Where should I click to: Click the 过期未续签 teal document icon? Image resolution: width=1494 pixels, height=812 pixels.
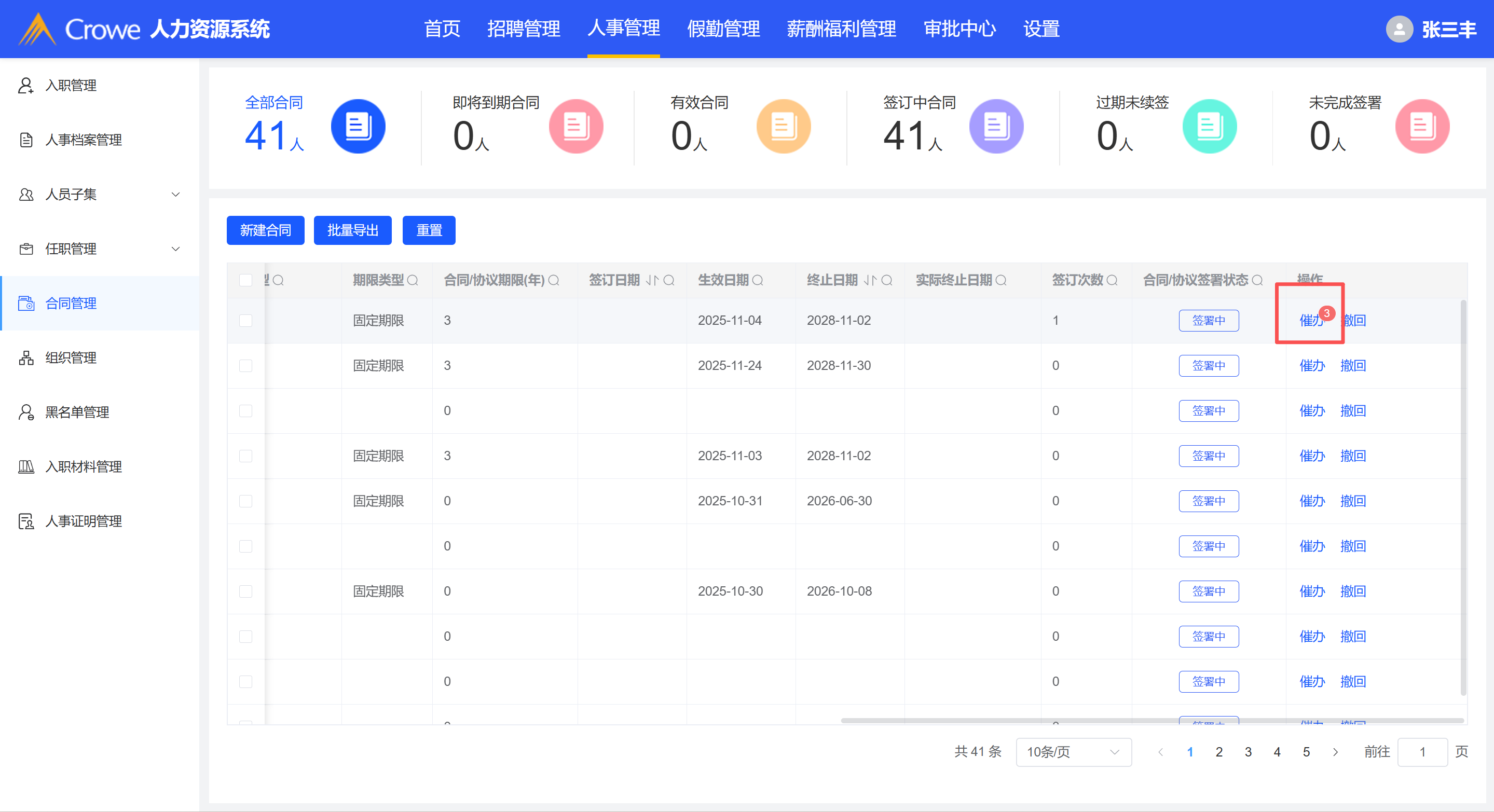pos(1209,127)
